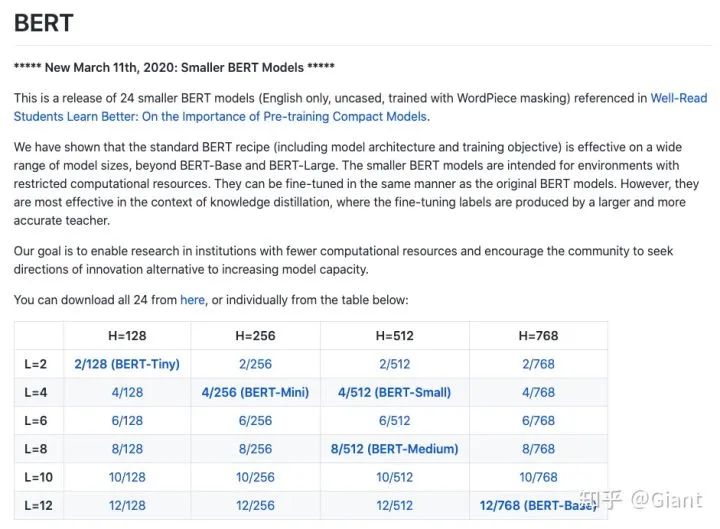Select the 2/512 model link

(x=394, y=364)
